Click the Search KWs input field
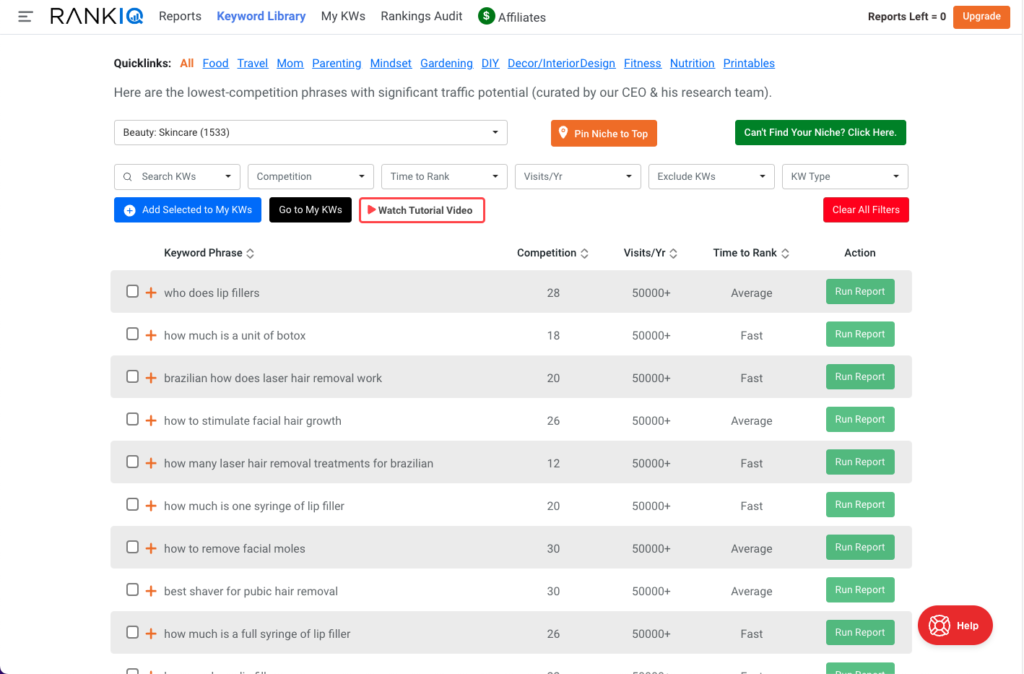This screenshot has width=1024, height=674. coord(177,176)
